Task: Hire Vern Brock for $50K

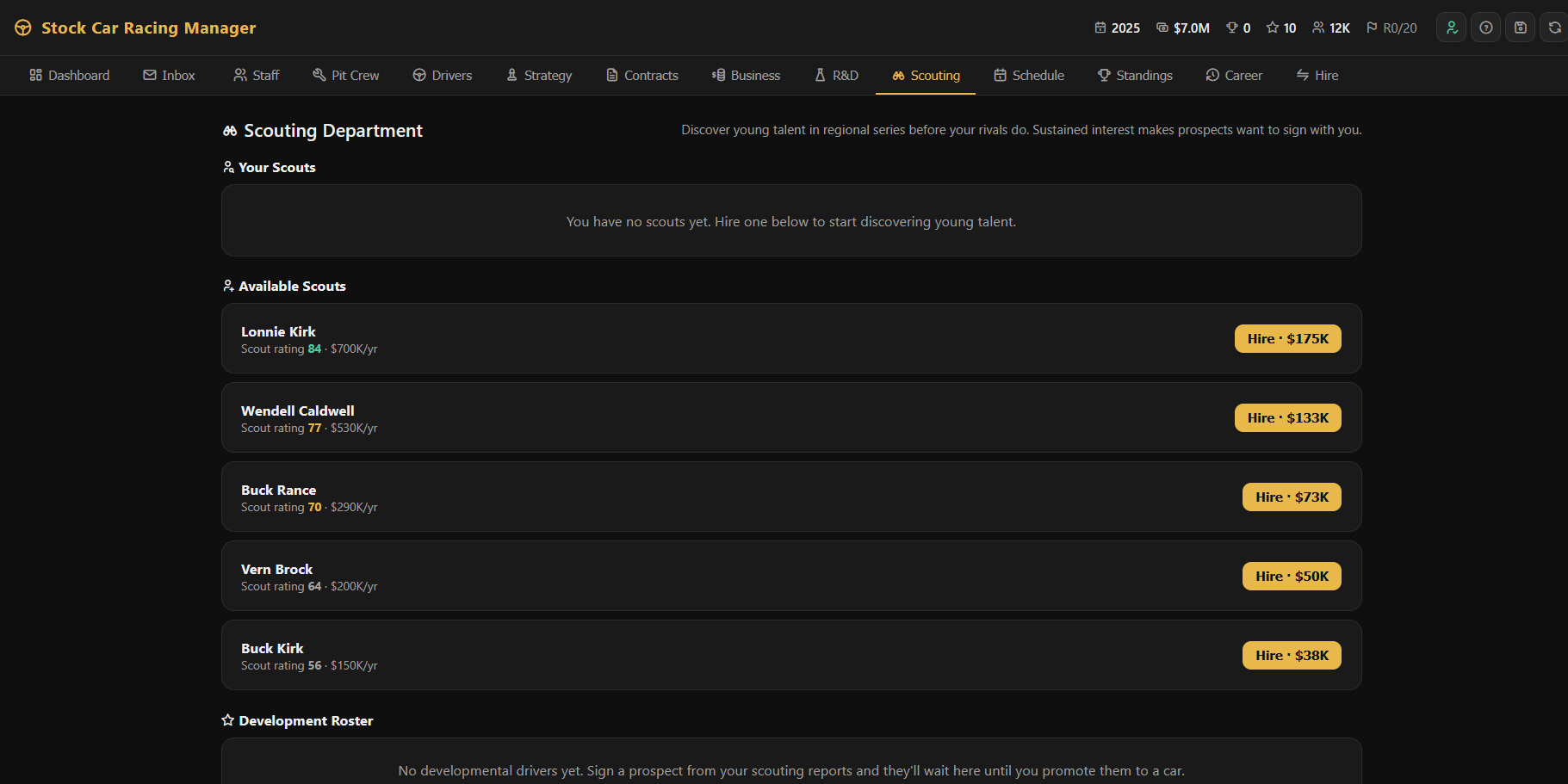Action: (x=1292, y=576)
